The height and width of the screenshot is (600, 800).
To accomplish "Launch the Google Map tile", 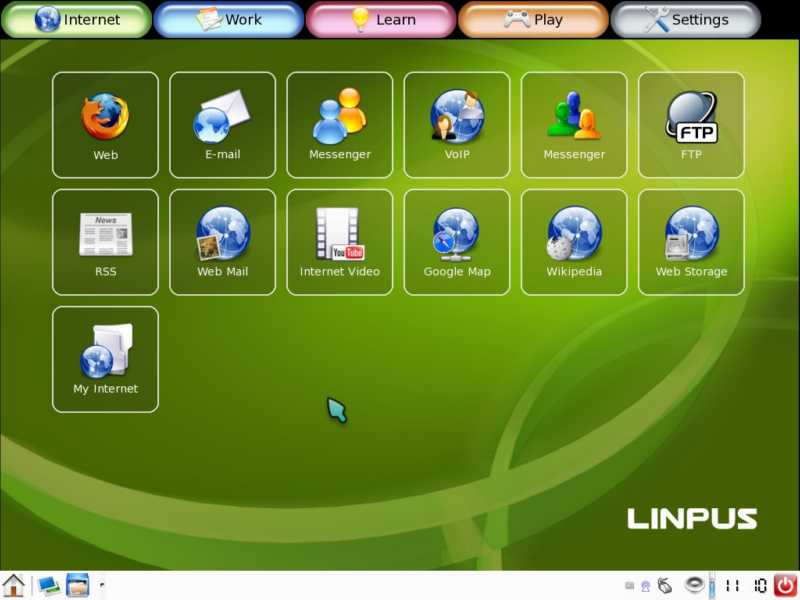I will (457, 242).
